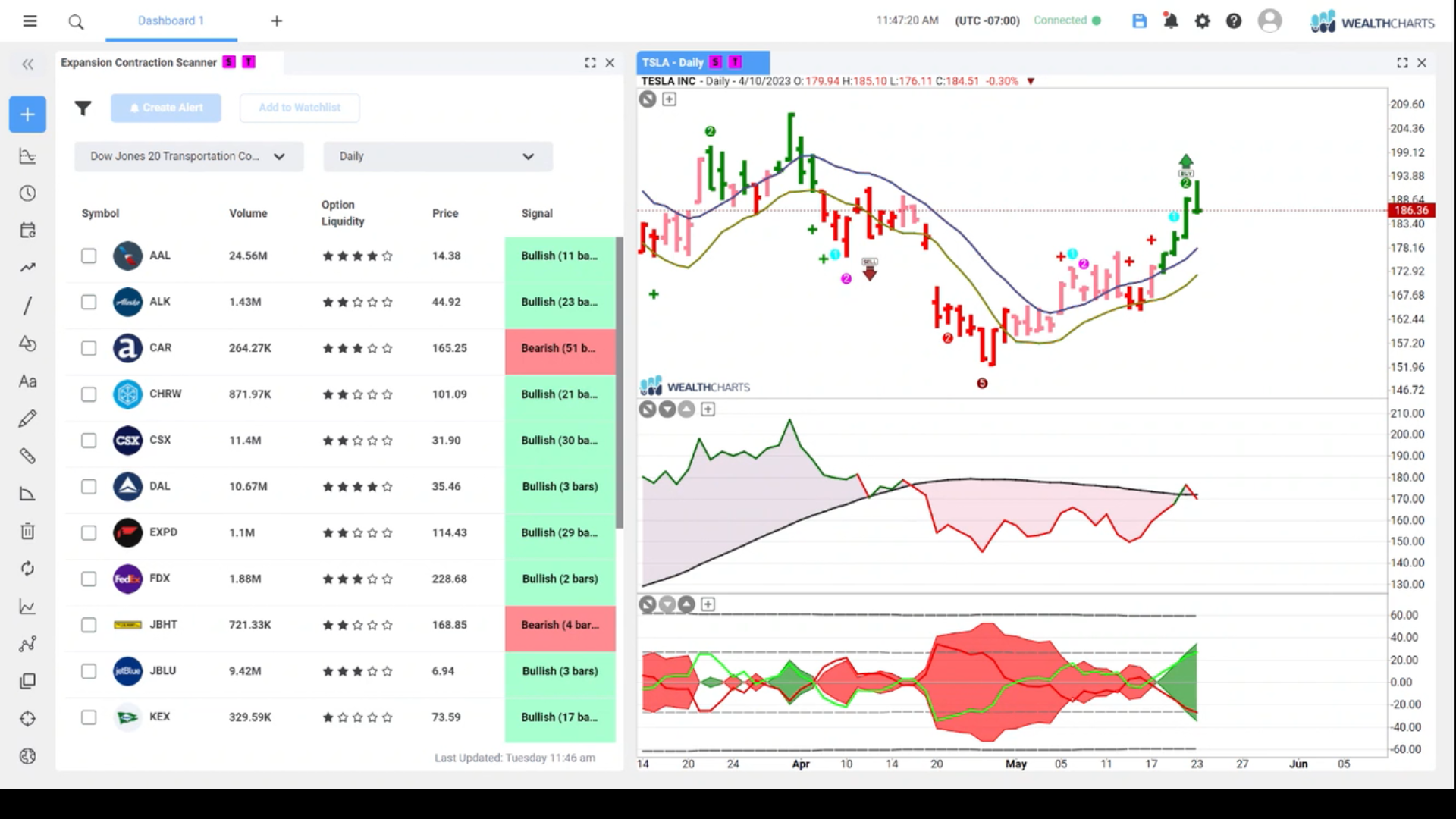Move the middle indicator pane up
Screen dimensions: 1456x819
click(x=686, y=409)
